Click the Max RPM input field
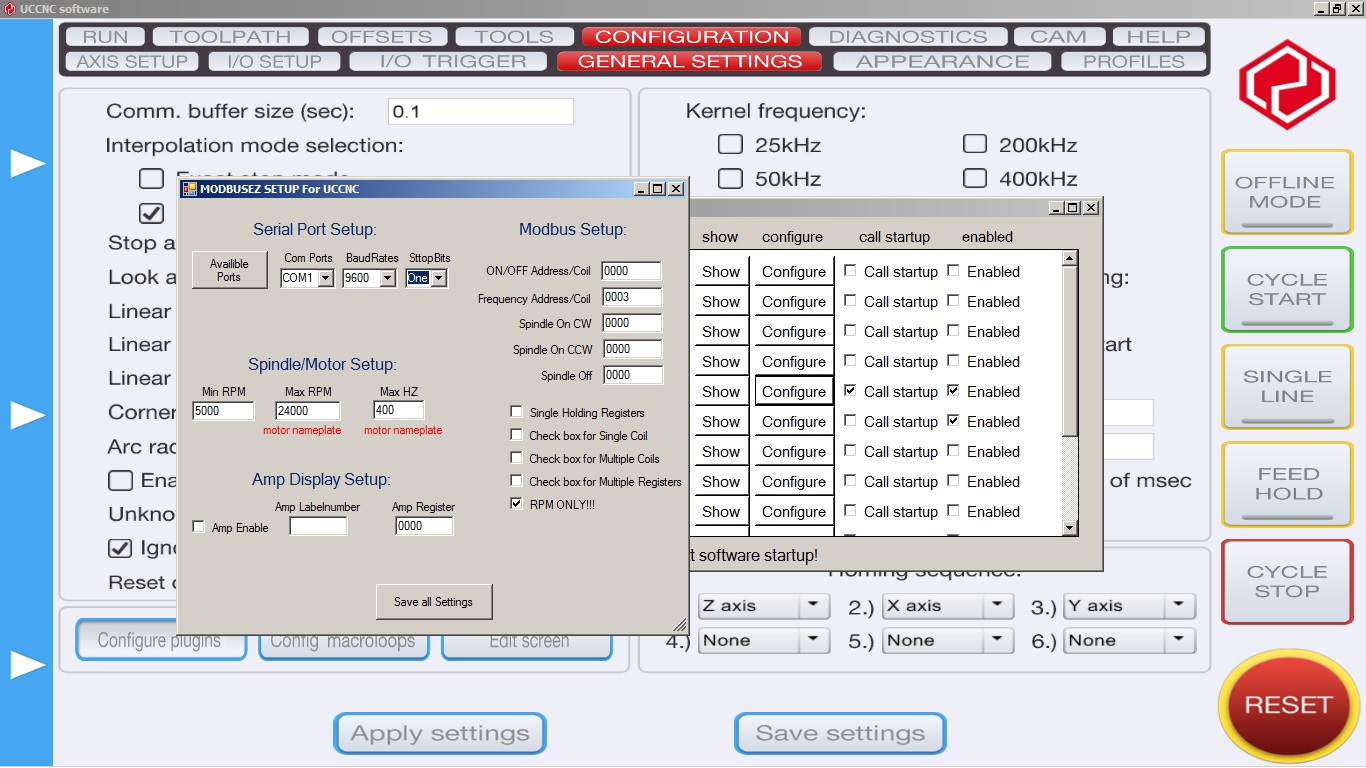Image resolution: width=1366 pixels, height=768 pixels. point(309,411)
